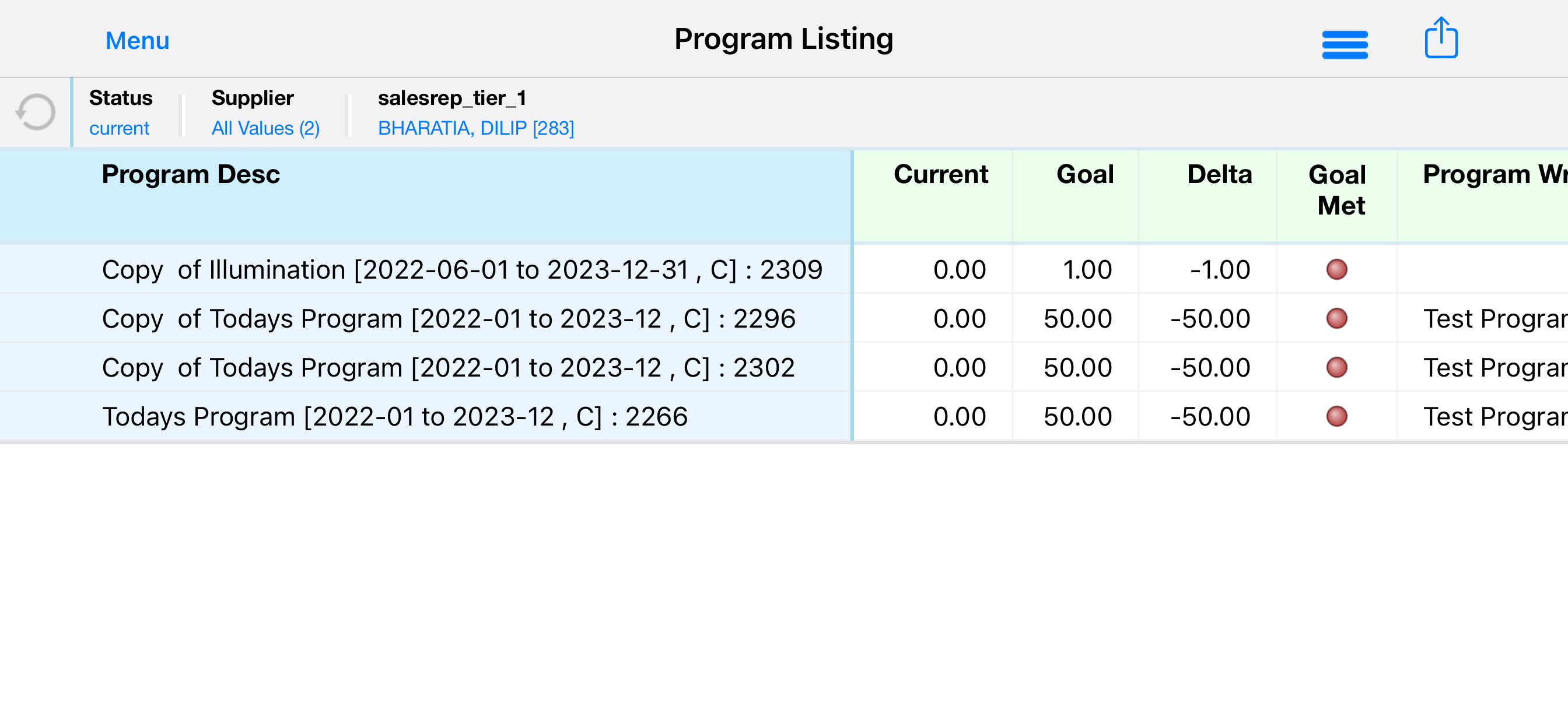Screen dimensions: 1568x724
Task: Click red Goal Met indicator for program 2302
Action: point(1336,367)
